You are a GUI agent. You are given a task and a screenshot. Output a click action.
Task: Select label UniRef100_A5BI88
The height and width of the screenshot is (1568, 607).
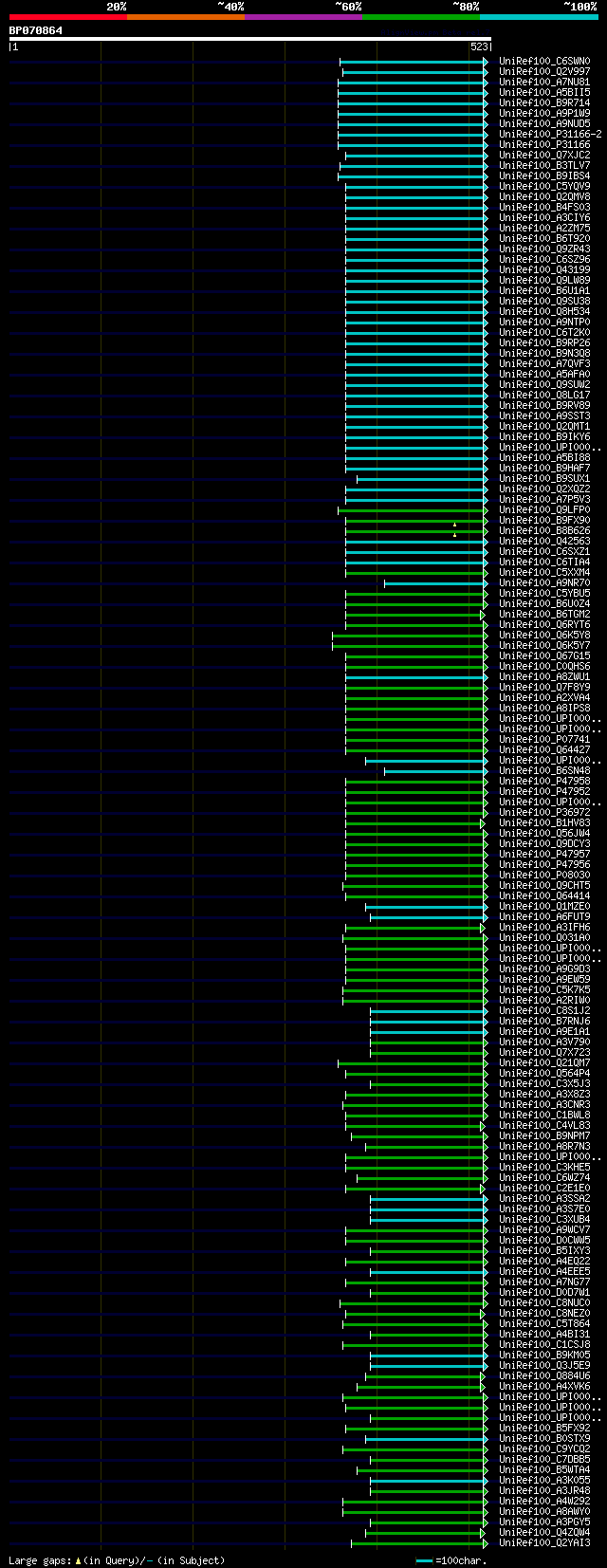544,458
